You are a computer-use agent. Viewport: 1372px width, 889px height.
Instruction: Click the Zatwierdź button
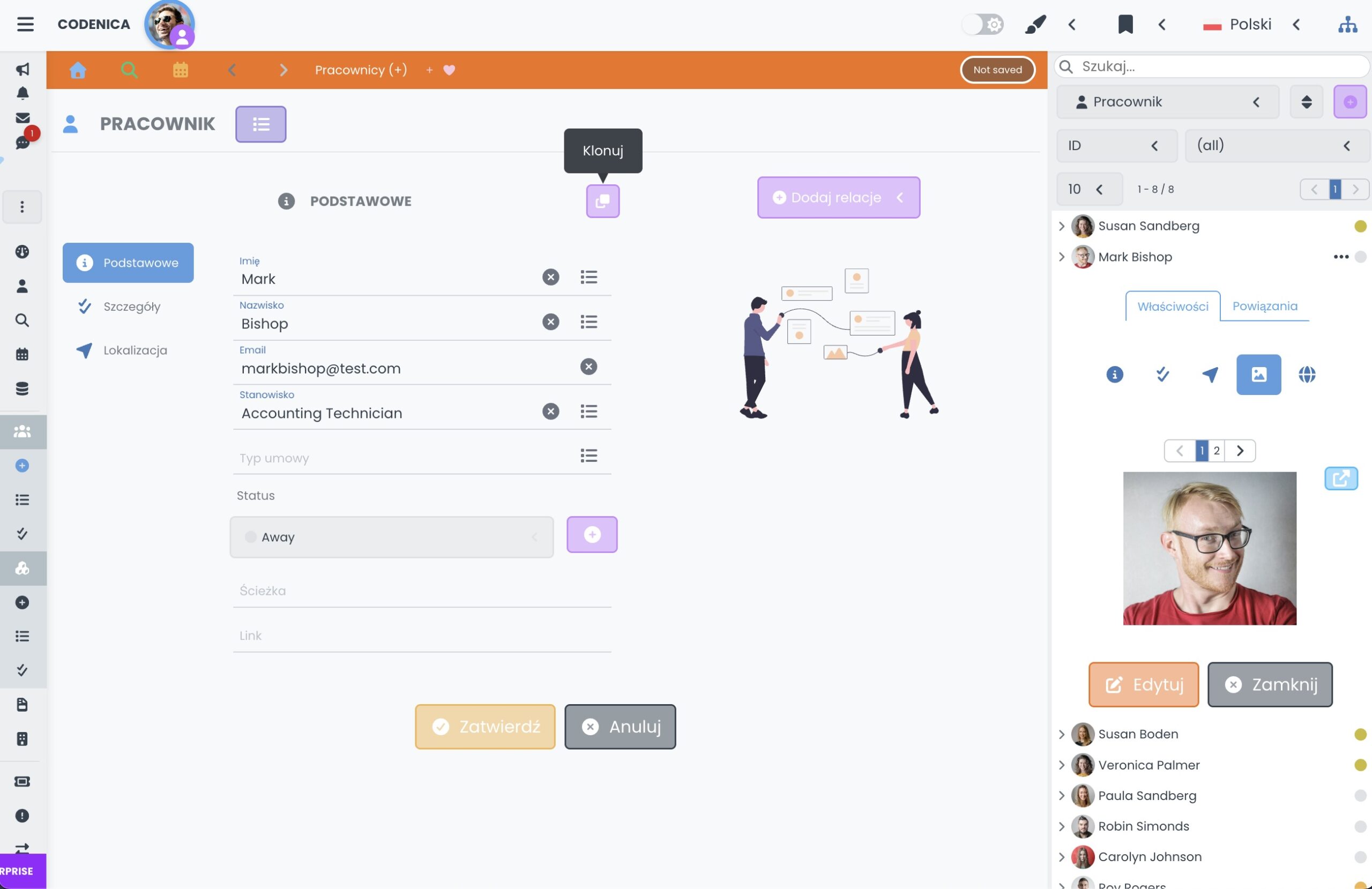click(485, 727)
